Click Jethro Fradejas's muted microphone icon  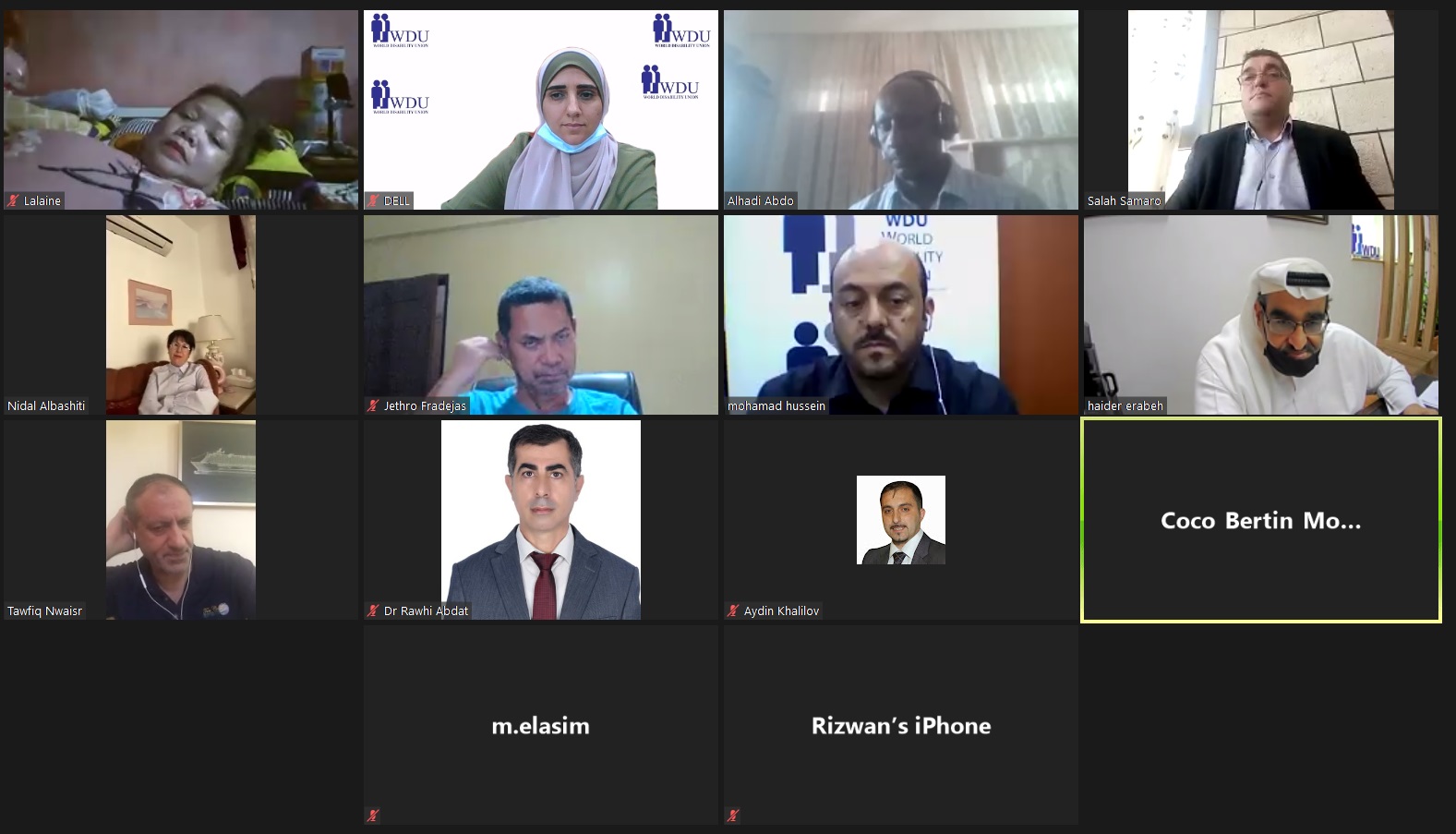(373, 405)
